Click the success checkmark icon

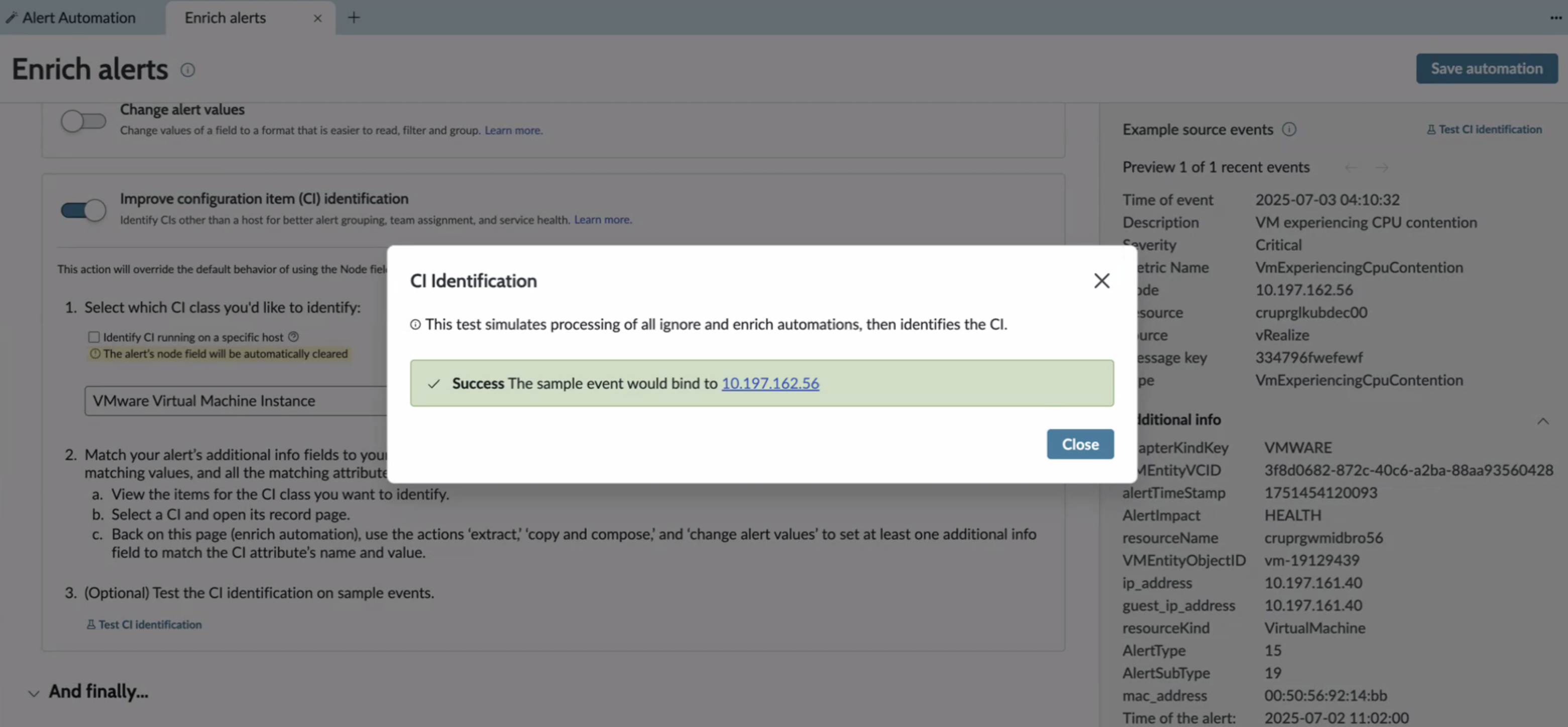point(433,383)
